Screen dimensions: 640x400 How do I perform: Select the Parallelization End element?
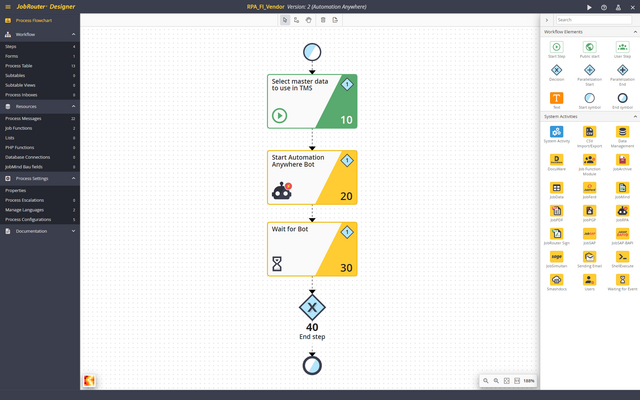click(x=622, y=70)
